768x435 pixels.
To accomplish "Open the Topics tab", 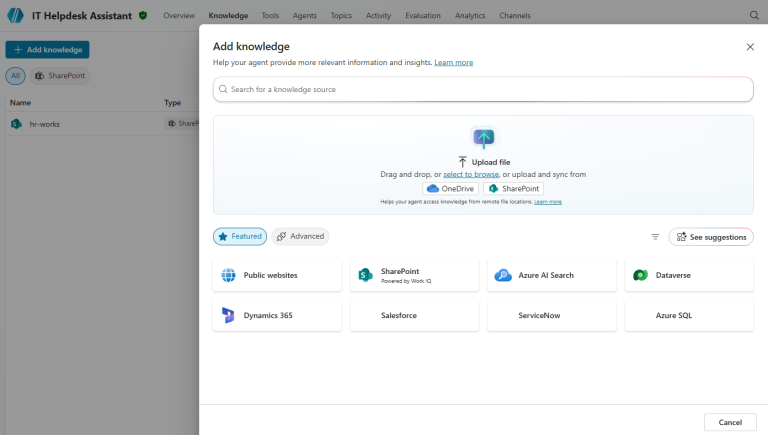I will click(341, 16).
